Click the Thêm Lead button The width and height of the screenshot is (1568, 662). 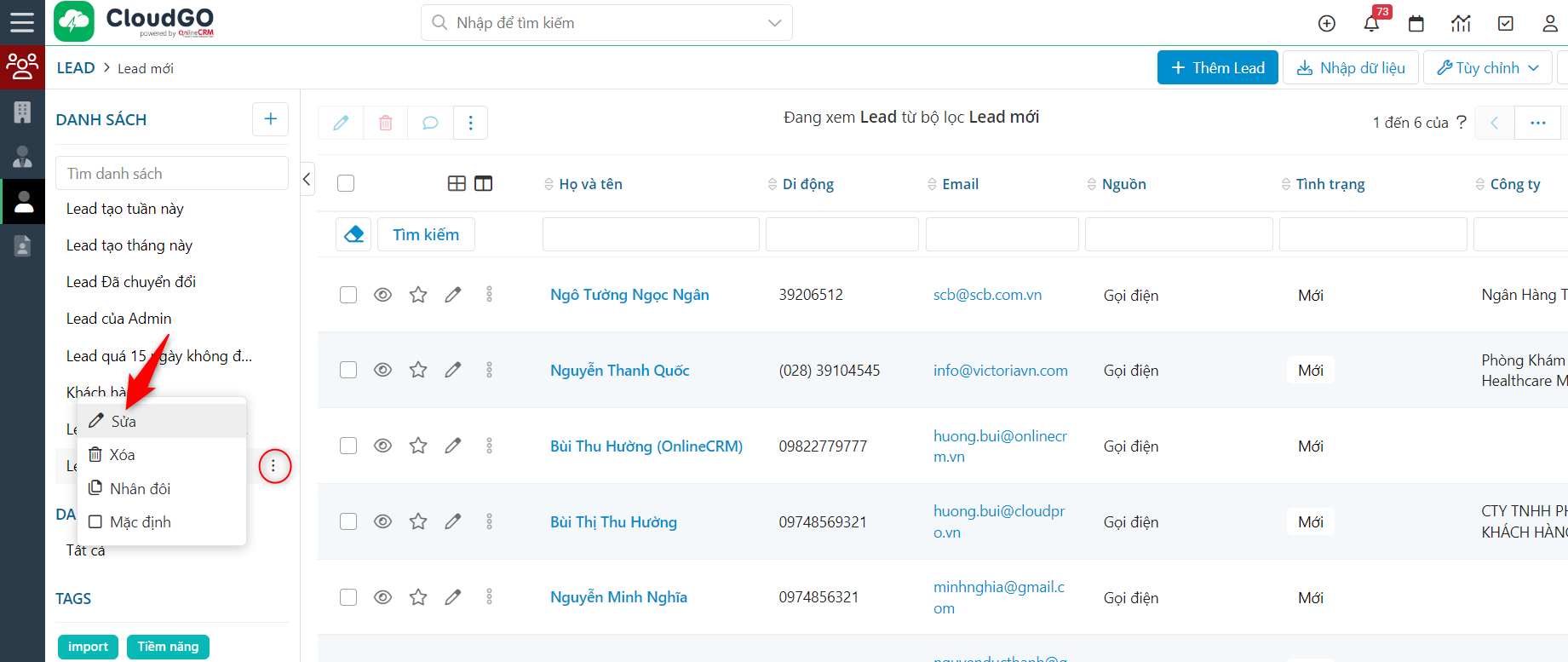pos(1217,68)
